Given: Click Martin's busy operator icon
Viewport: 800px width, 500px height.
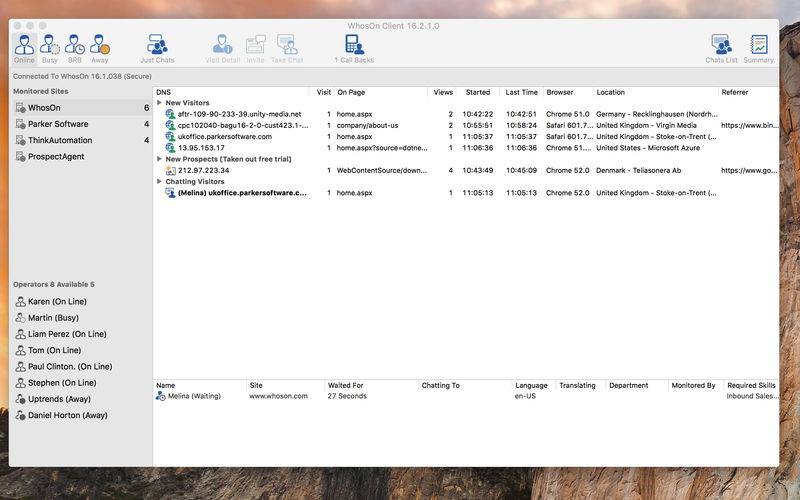Looking at the screenshot, I should coord(20,318).
